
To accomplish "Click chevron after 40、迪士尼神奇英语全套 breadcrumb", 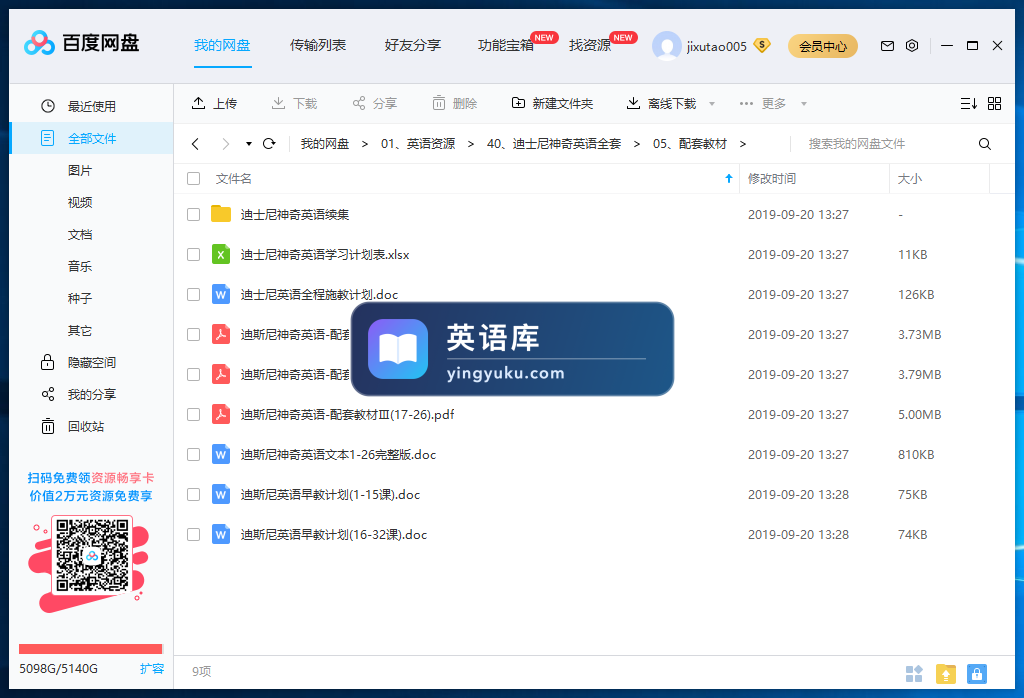I will pyautogui.click(x=637, y=144).
